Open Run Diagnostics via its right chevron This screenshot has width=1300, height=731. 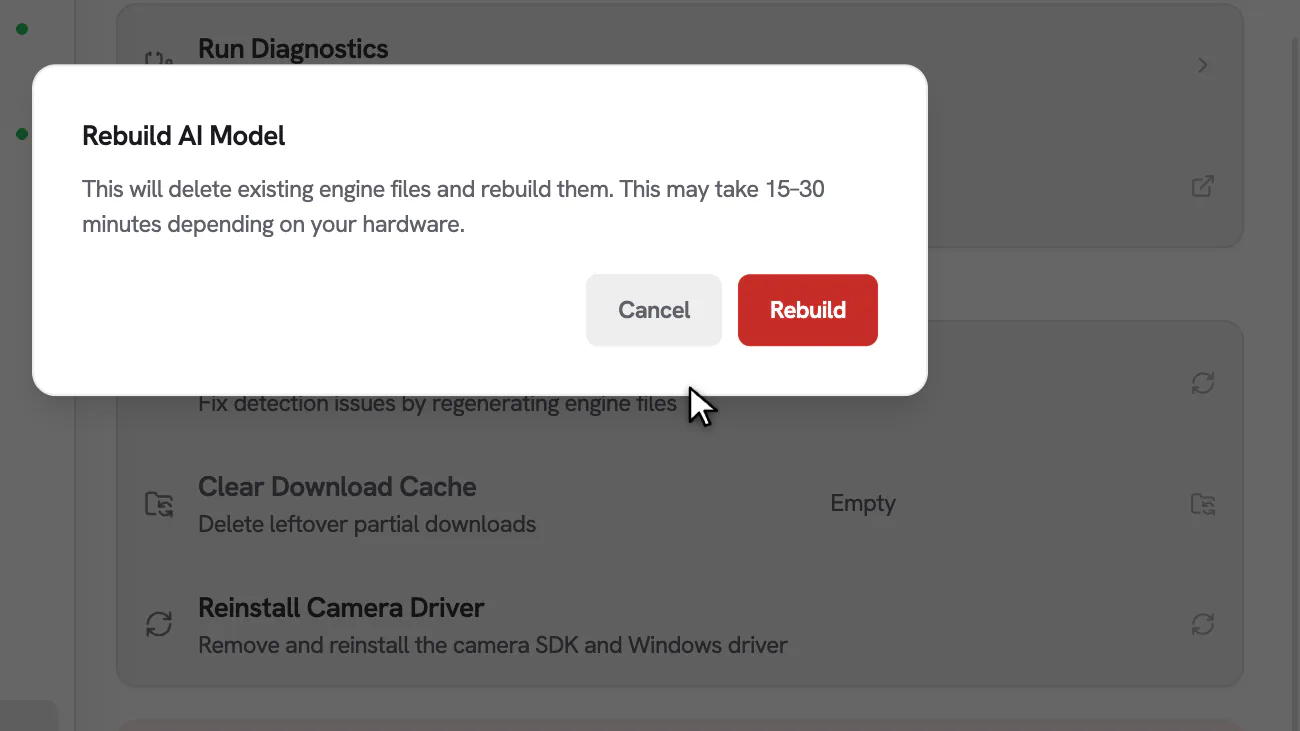pyautogui.click(x=1203, y=66)
